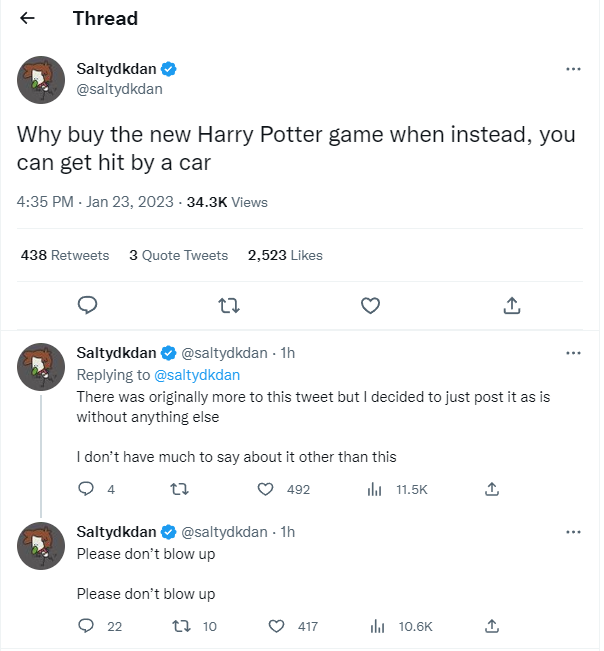Open Saltydkdan's profile avatar on main tweet

coord(41,79)
